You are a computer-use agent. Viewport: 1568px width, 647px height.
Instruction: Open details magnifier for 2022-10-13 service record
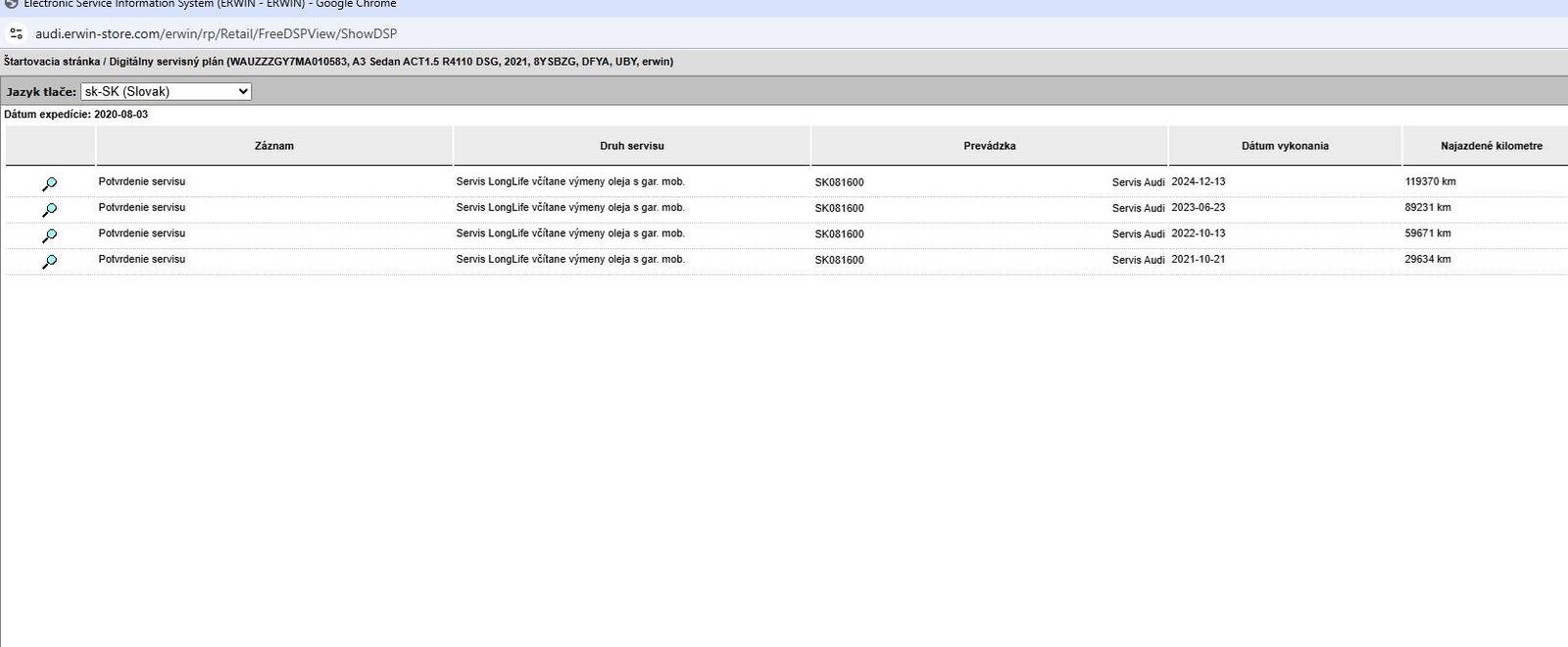coord(49,235)
